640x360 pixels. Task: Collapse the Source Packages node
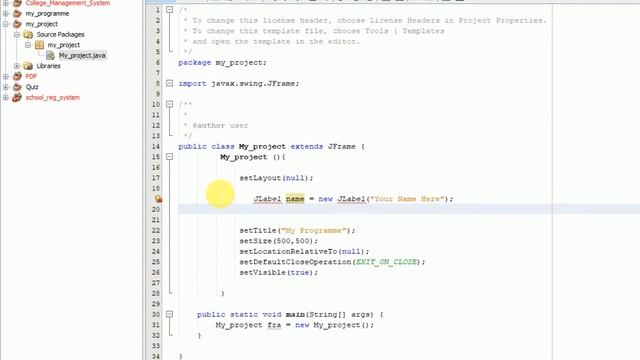tap(17, 35)
